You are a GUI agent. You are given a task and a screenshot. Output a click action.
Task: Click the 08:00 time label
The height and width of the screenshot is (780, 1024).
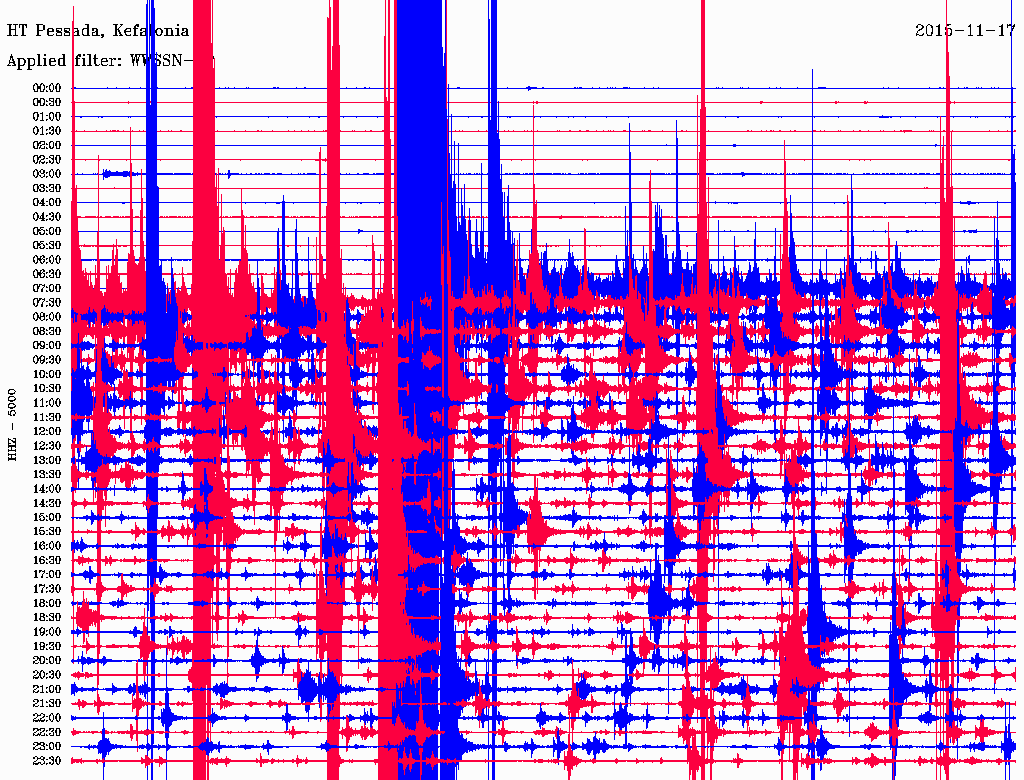tap(47, 317)
